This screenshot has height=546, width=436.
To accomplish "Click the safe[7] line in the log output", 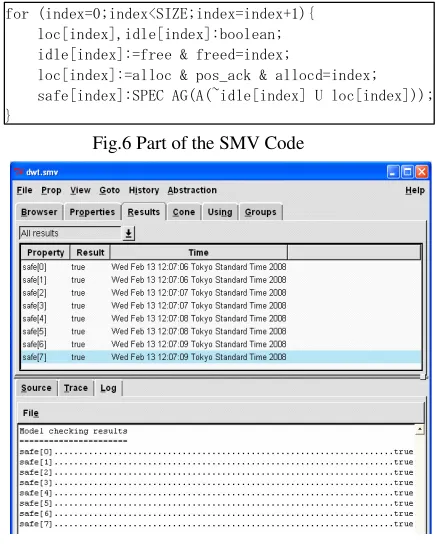I will pos(216,524).
